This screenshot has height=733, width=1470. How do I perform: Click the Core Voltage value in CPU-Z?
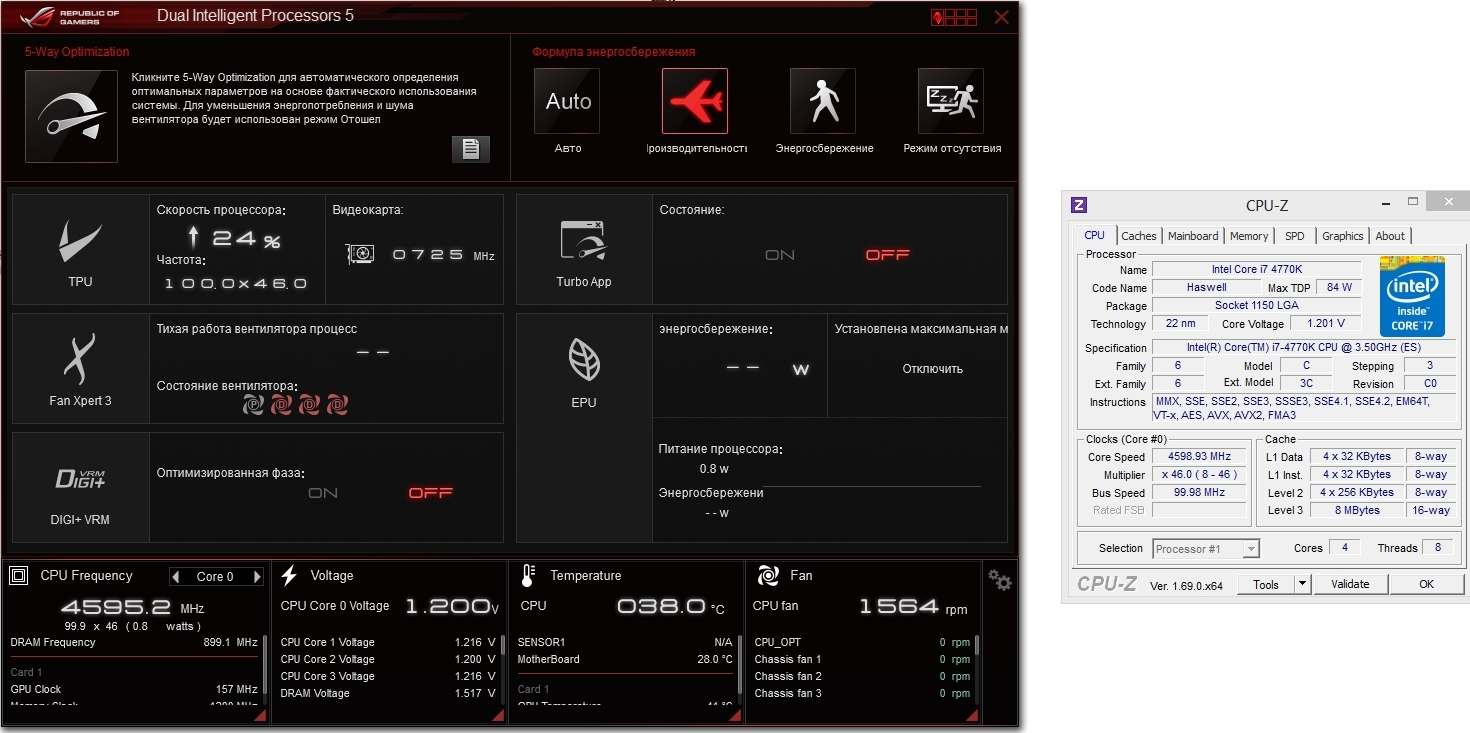[1326, 324]
